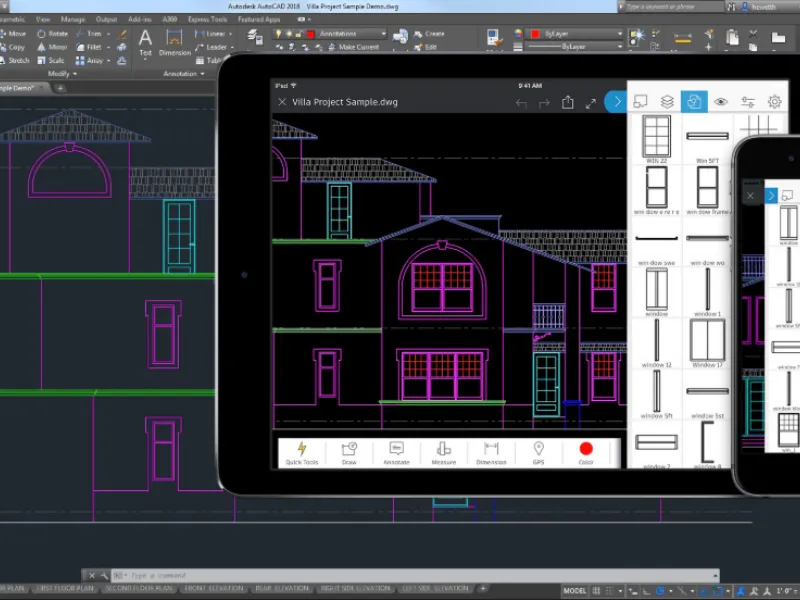Tap the views layout icon on the iPad panel
Image resolution: width=800 pixels, height=600 pixels.
click(640, 102)
